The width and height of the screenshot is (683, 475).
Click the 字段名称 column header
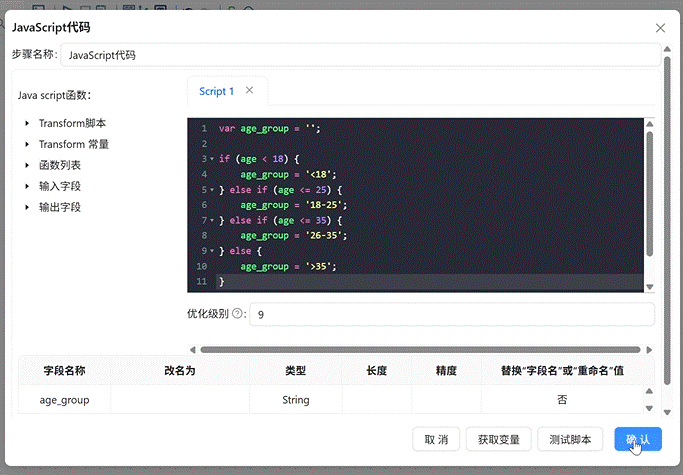[64, 371]
